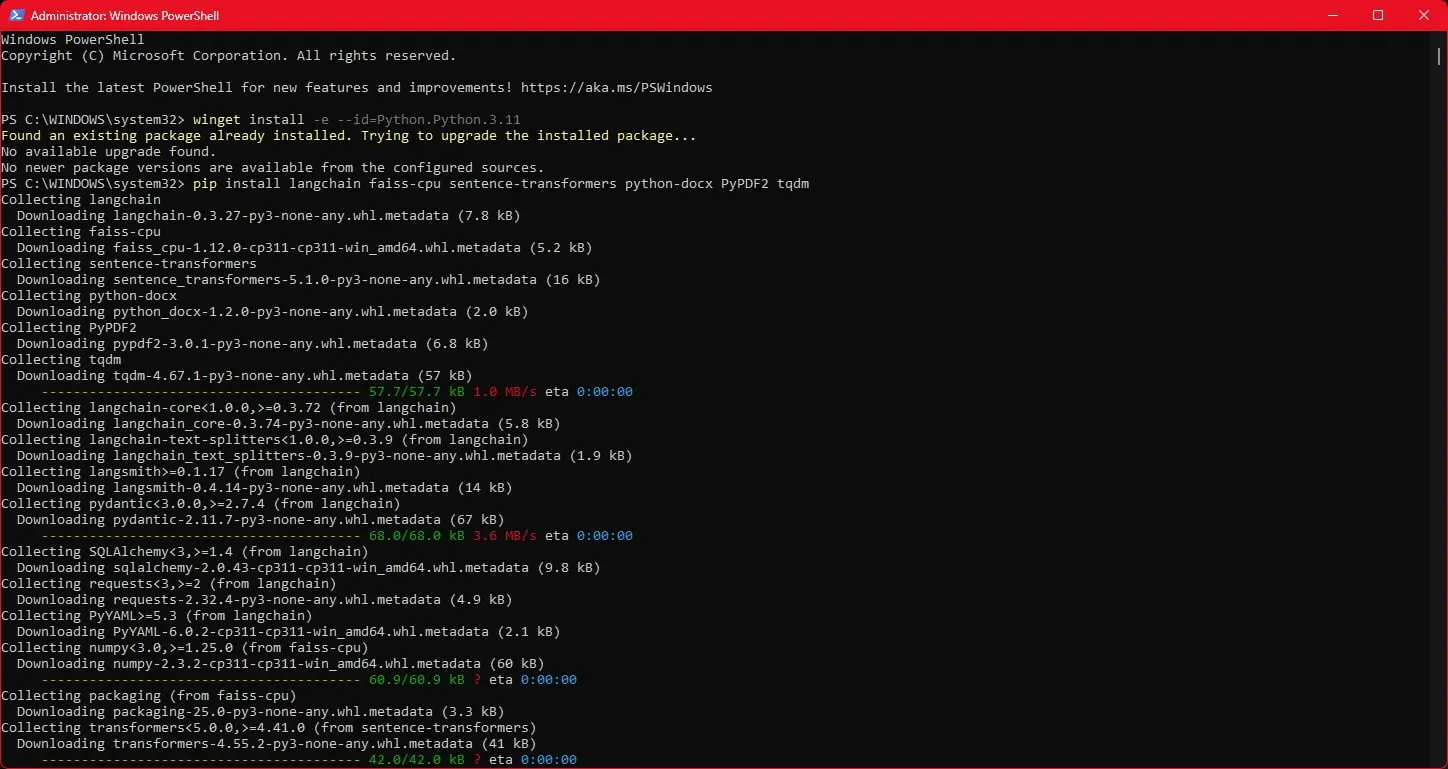This screenshot has height=769, width=1448.
Task: Click 'Downloading faiss_cpu-1.12.0' line
Action: click(305, 248)
